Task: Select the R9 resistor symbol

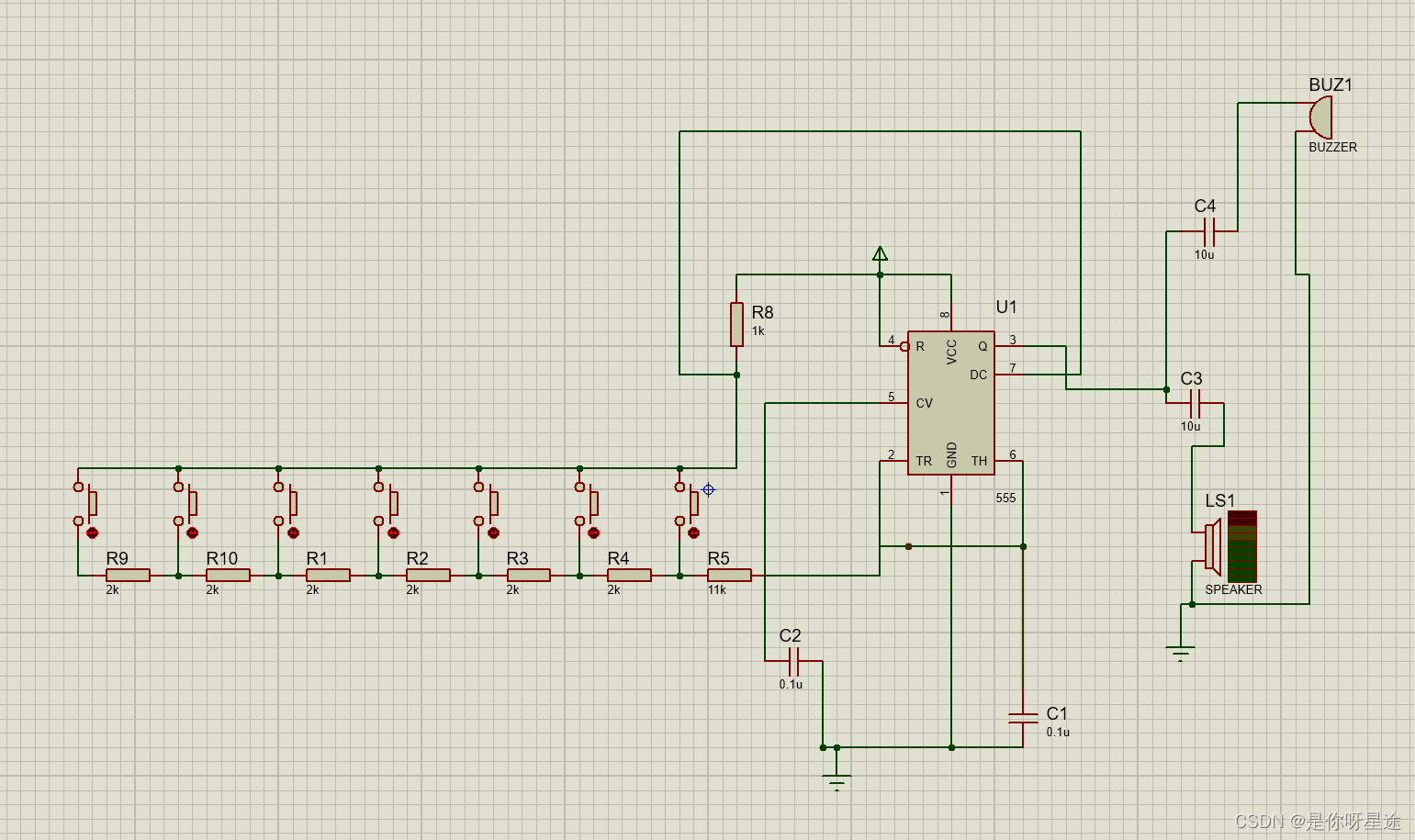Action: click(x=128, y=576)
